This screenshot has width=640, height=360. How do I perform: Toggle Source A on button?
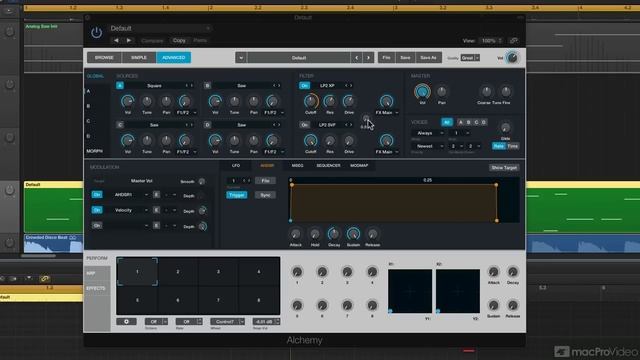point(120,85)
